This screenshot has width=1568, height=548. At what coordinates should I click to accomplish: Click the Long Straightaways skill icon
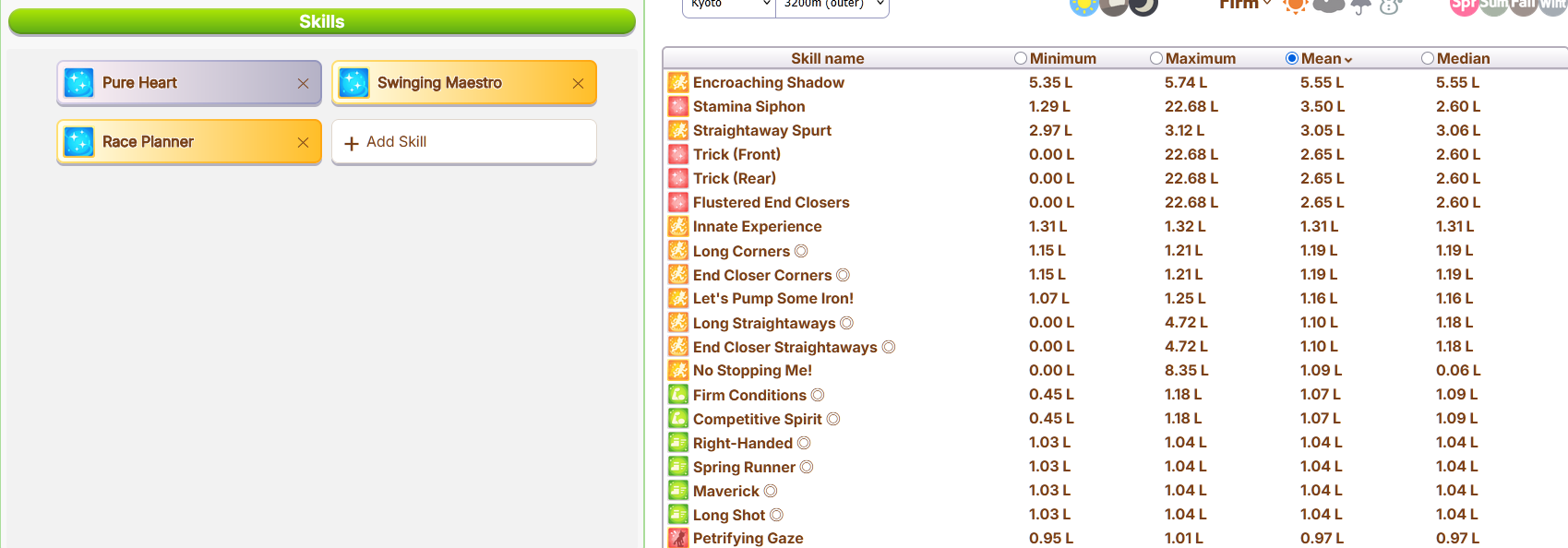pyautogui.click(x=678, y=322)
